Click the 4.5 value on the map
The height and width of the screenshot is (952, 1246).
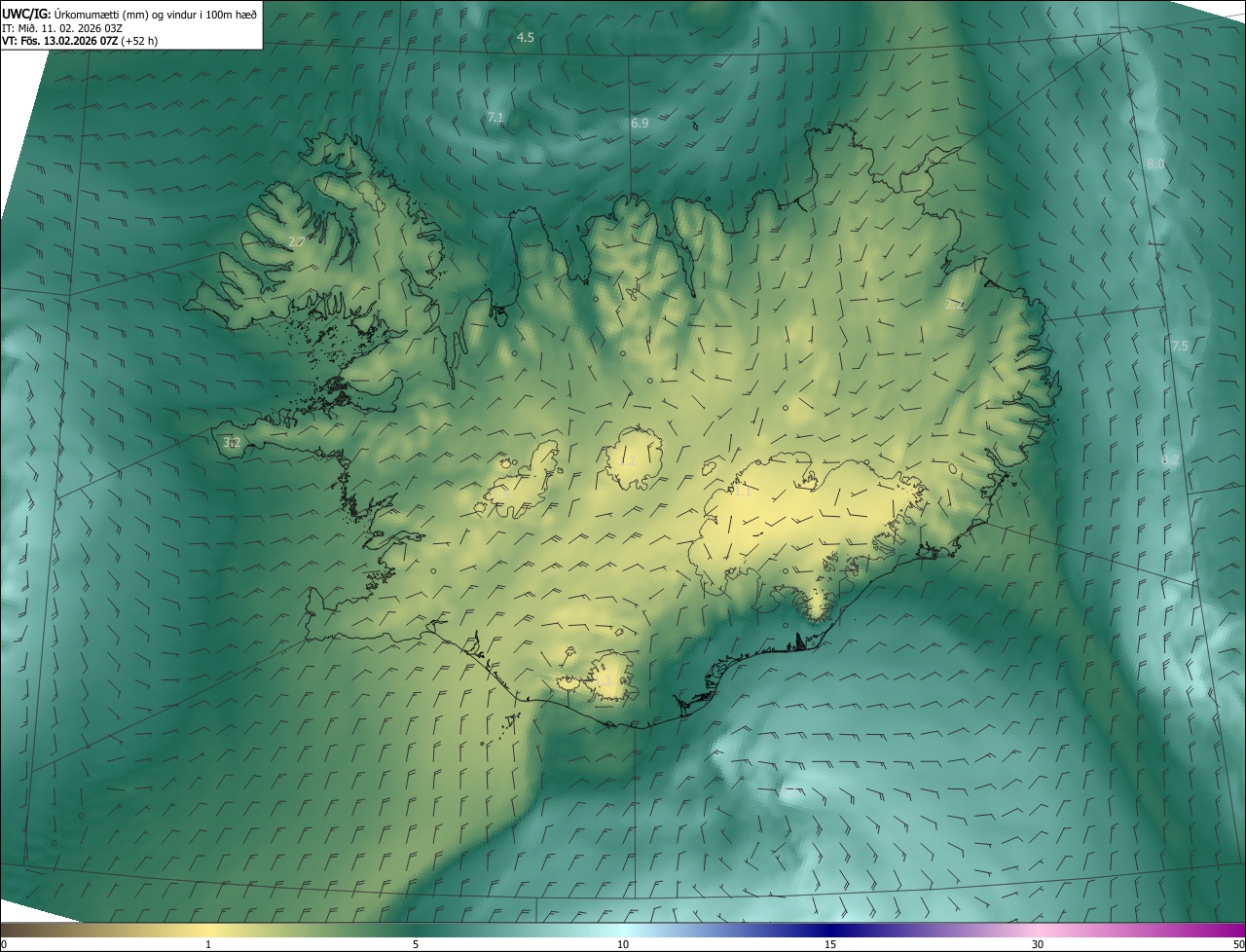point(526,37)
